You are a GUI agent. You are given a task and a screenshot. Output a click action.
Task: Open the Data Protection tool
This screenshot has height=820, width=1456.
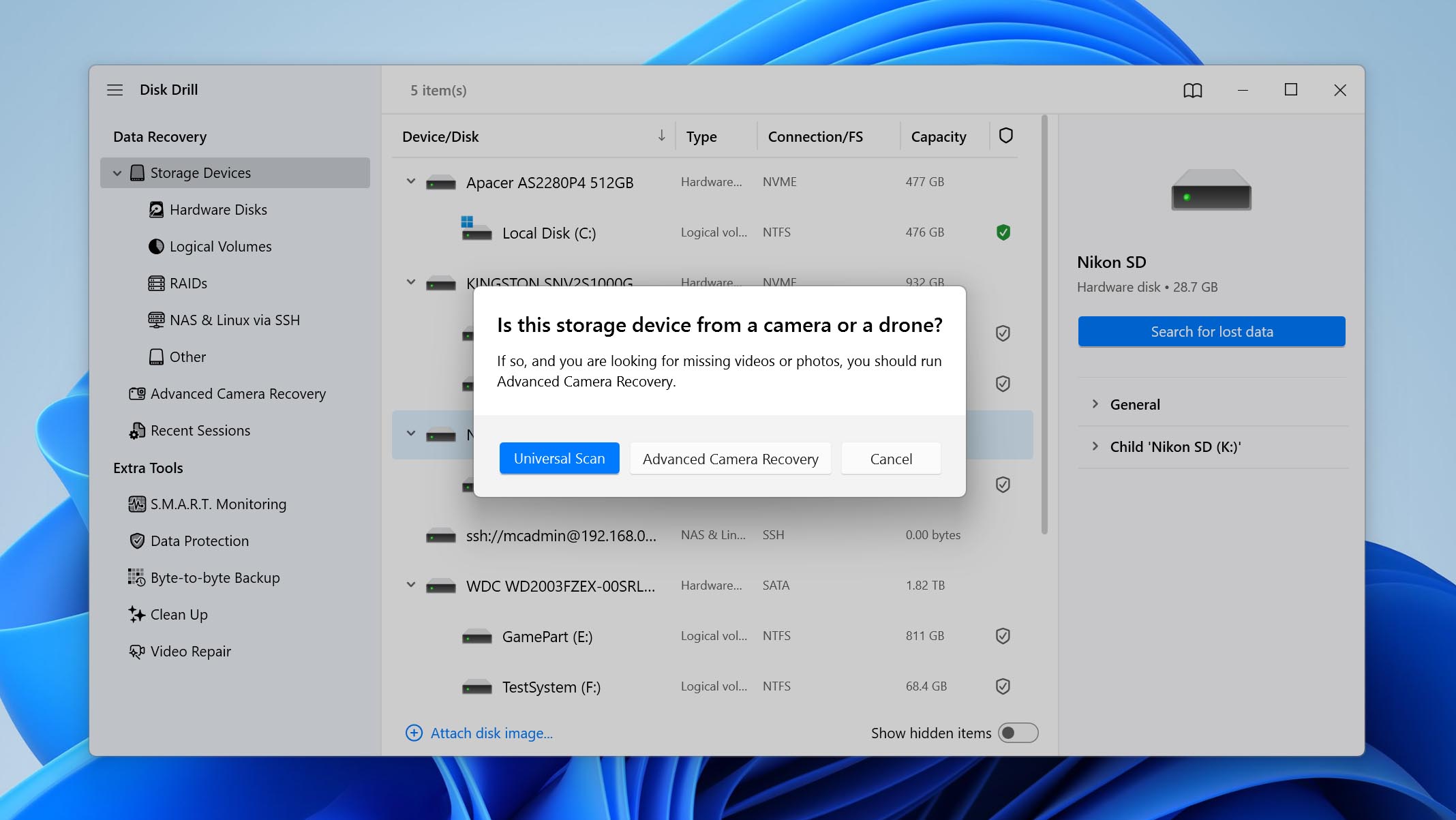tap(199, 541)
